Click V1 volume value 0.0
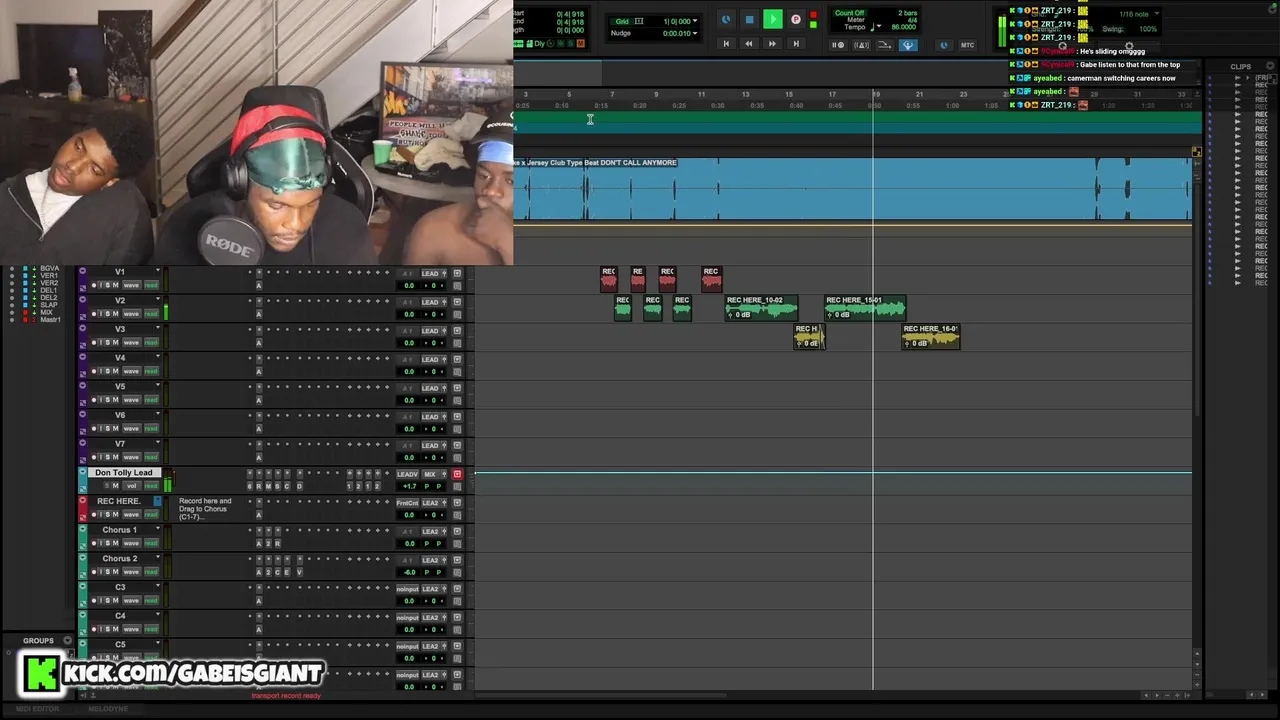 [409, 285]
